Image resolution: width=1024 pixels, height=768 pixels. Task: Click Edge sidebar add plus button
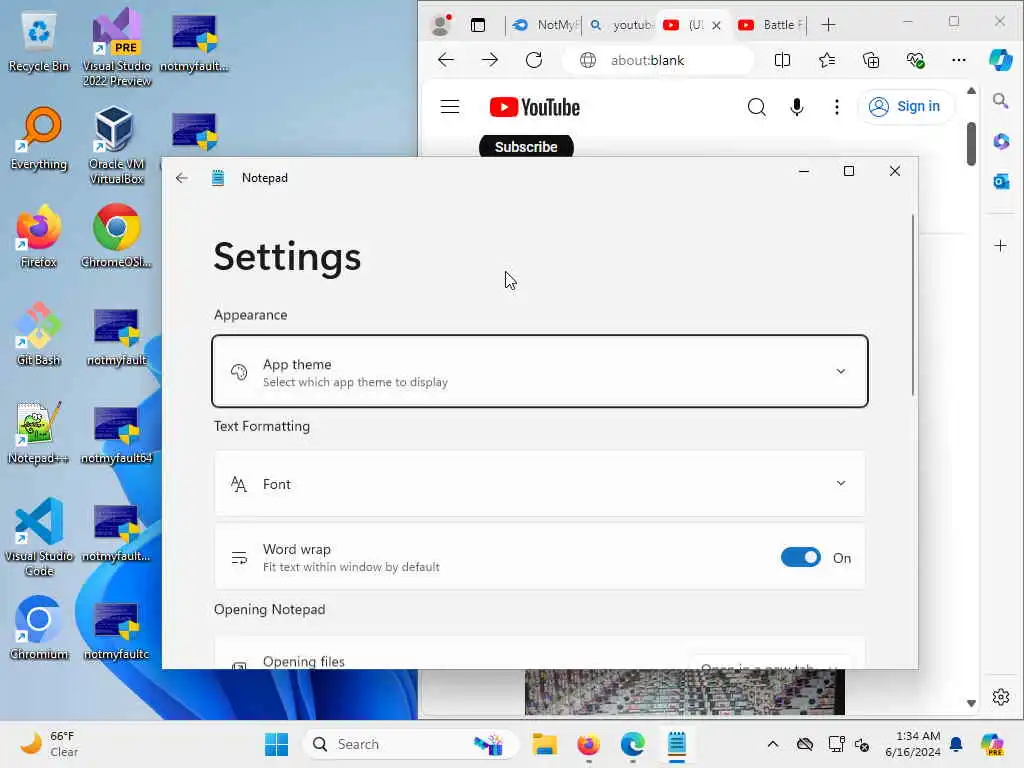pos(1000,246)
